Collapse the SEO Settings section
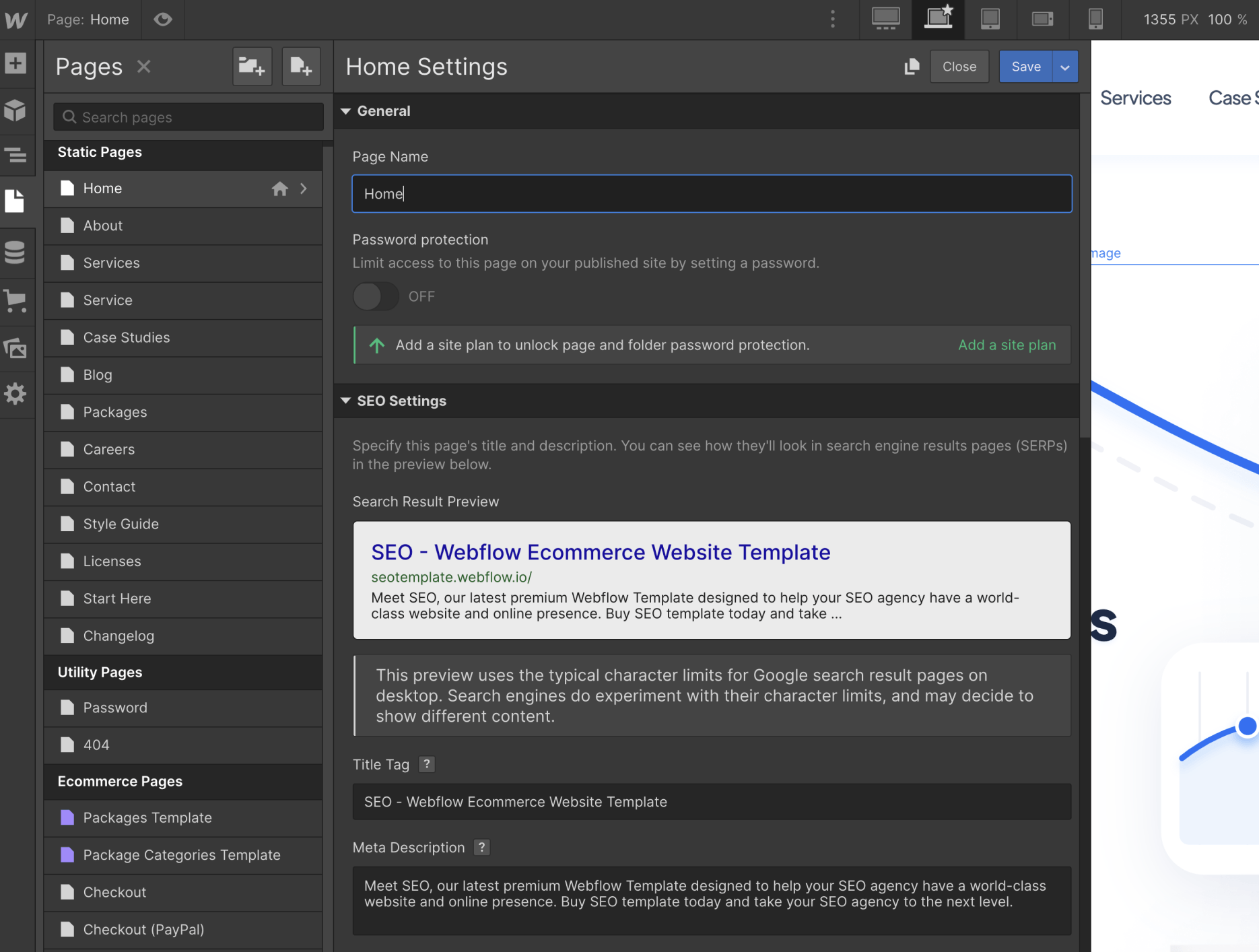The width and height of the screenshot is (1259, 952). click(x=346, y=401)
